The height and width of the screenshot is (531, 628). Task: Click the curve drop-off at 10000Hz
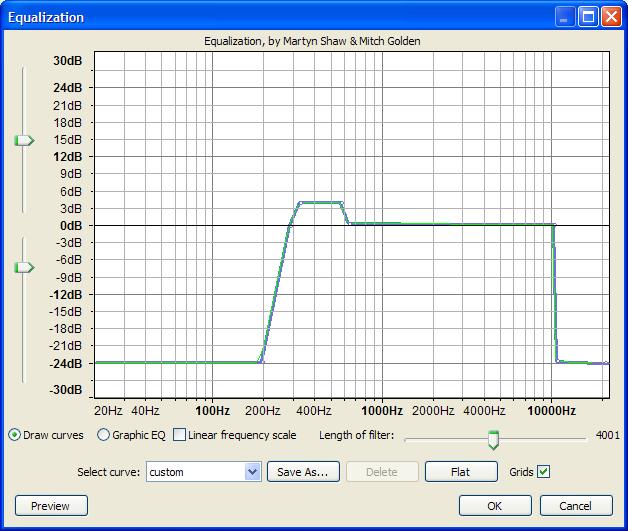pyautogui.click(x=554, y=290)
